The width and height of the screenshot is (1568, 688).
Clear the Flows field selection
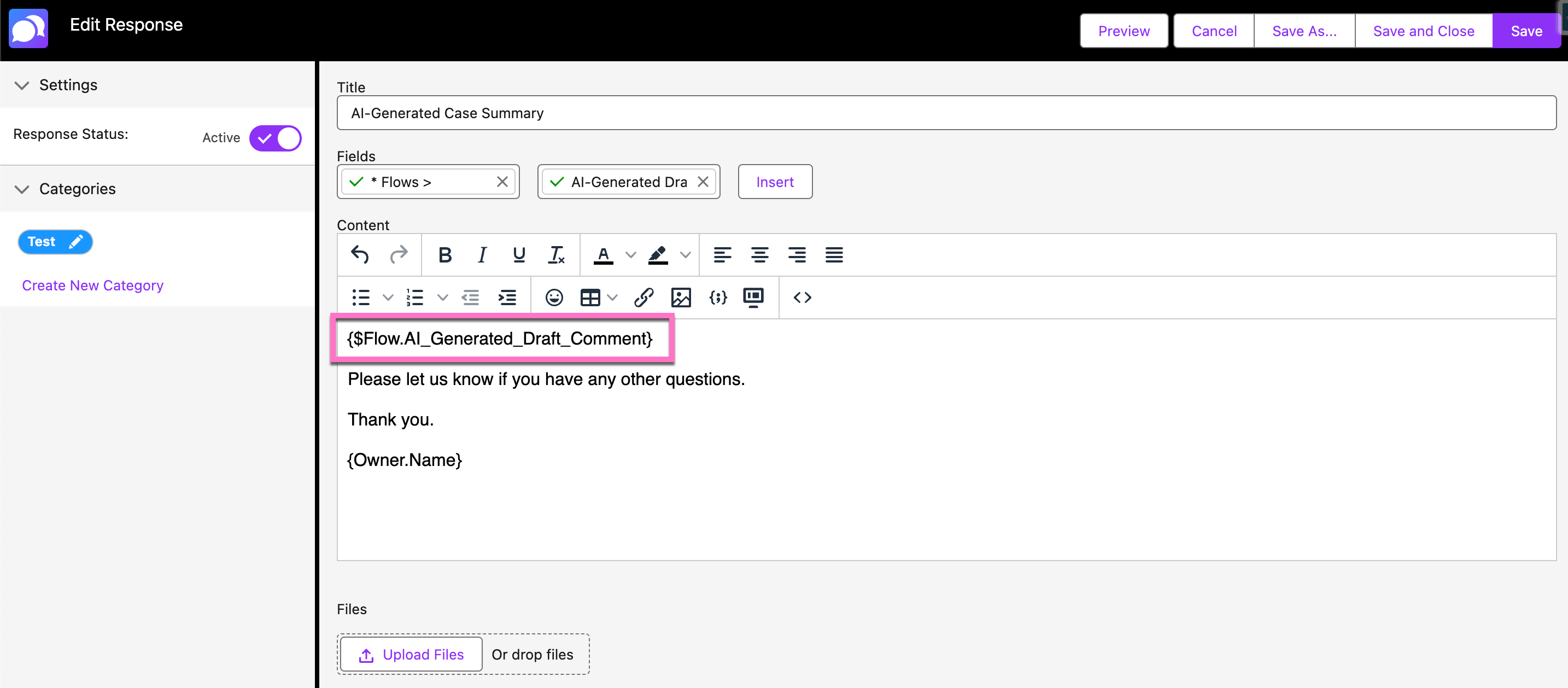(x=502, y=182)
